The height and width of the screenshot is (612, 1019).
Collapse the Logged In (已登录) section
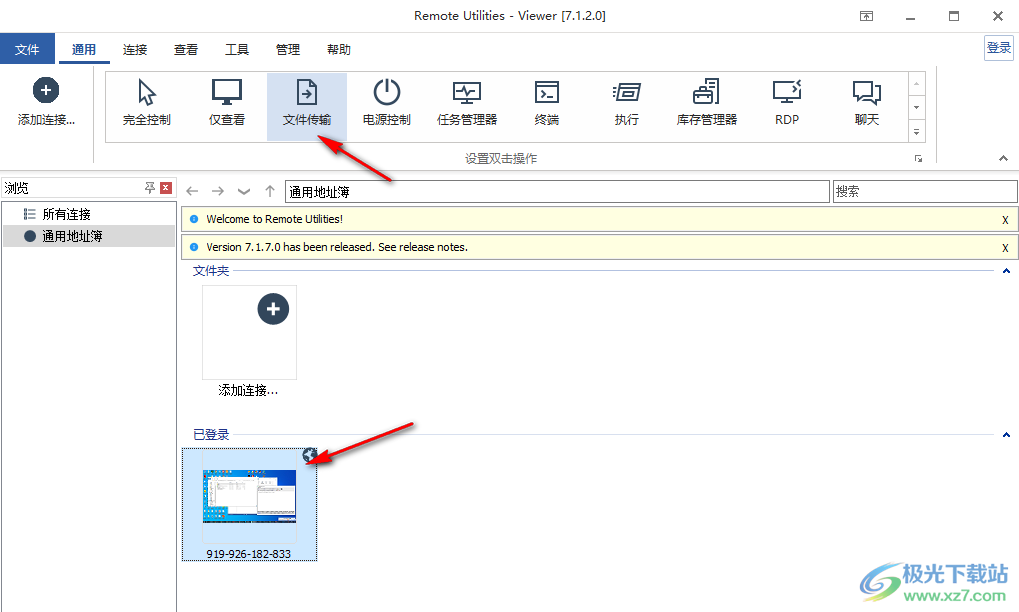[1006, 435]
